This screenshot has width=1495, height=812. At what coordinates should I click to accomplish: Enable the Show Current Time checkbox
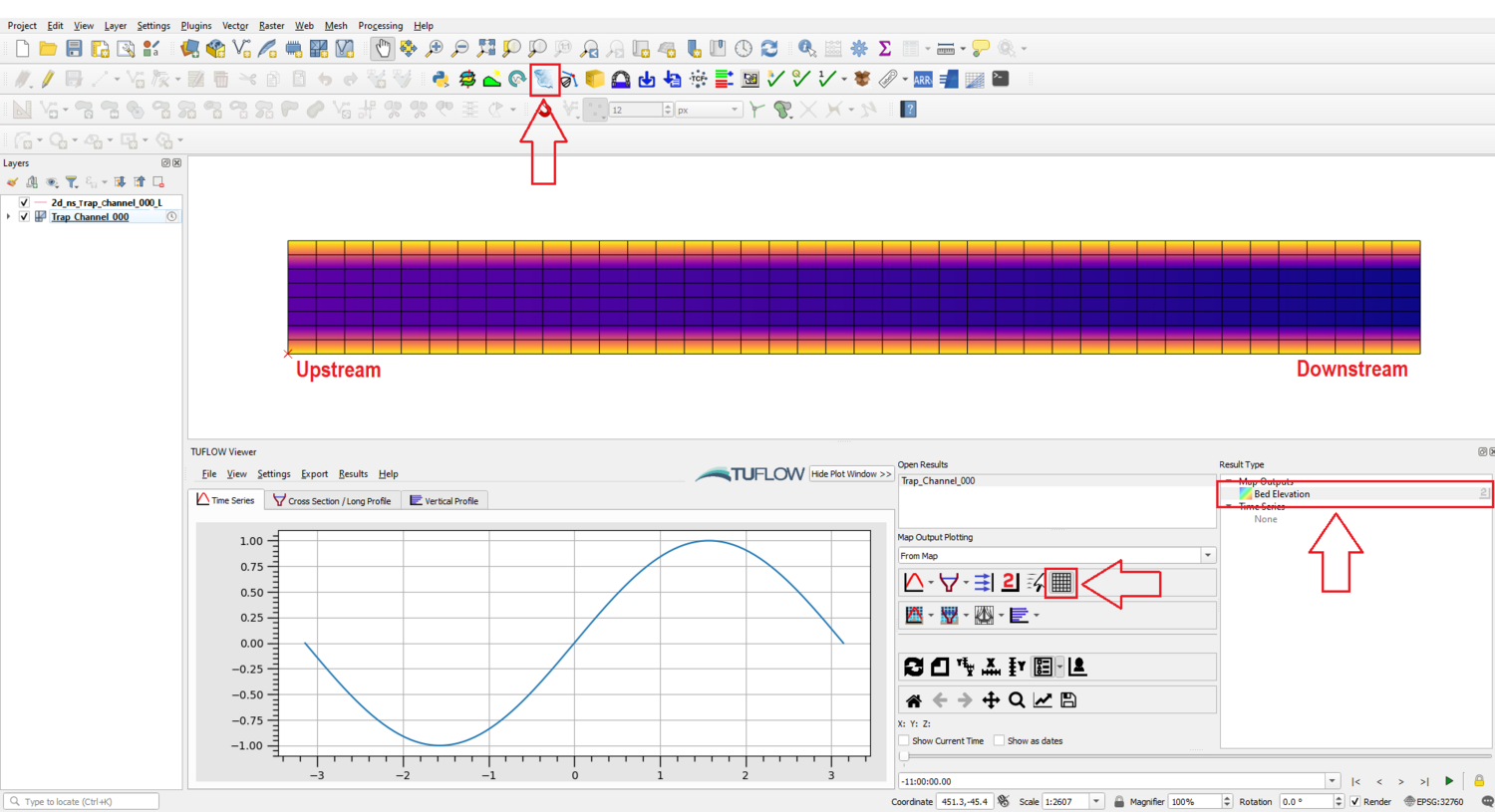tap(905, 740)
